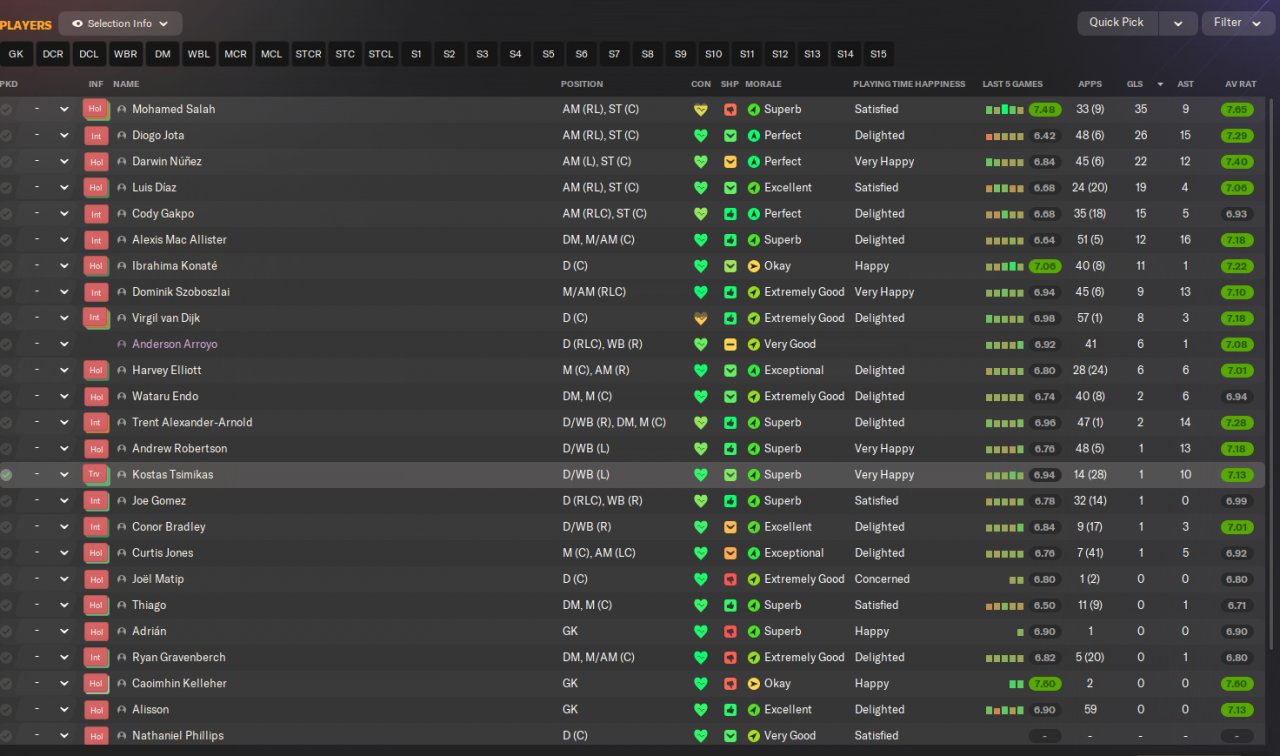1280x756 pixels.
Task: Select the GK position slot
Action: coord(16,54)
